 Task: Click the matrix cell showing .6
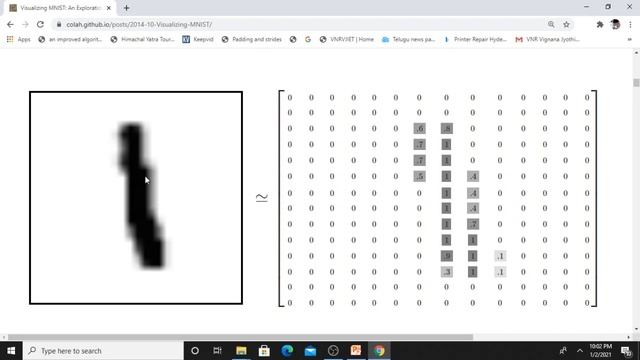tap(419, 129)
